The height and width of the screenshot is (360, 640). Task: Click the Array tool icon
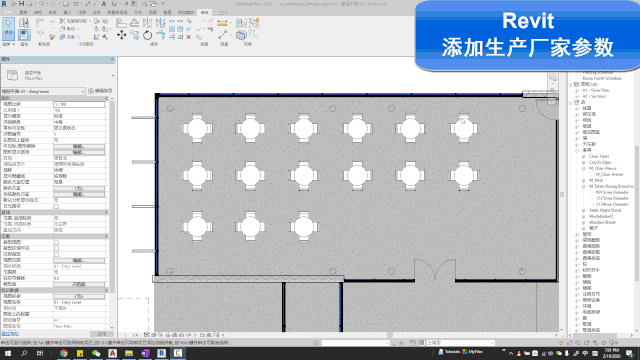tap(172, 29)
